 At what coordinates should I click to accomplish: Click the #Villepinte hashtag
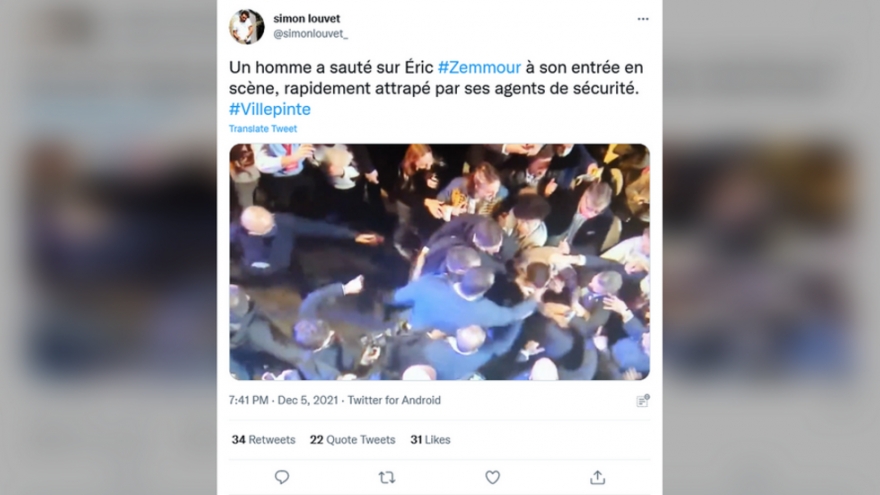pyautogui.click(x=269, y=109)
